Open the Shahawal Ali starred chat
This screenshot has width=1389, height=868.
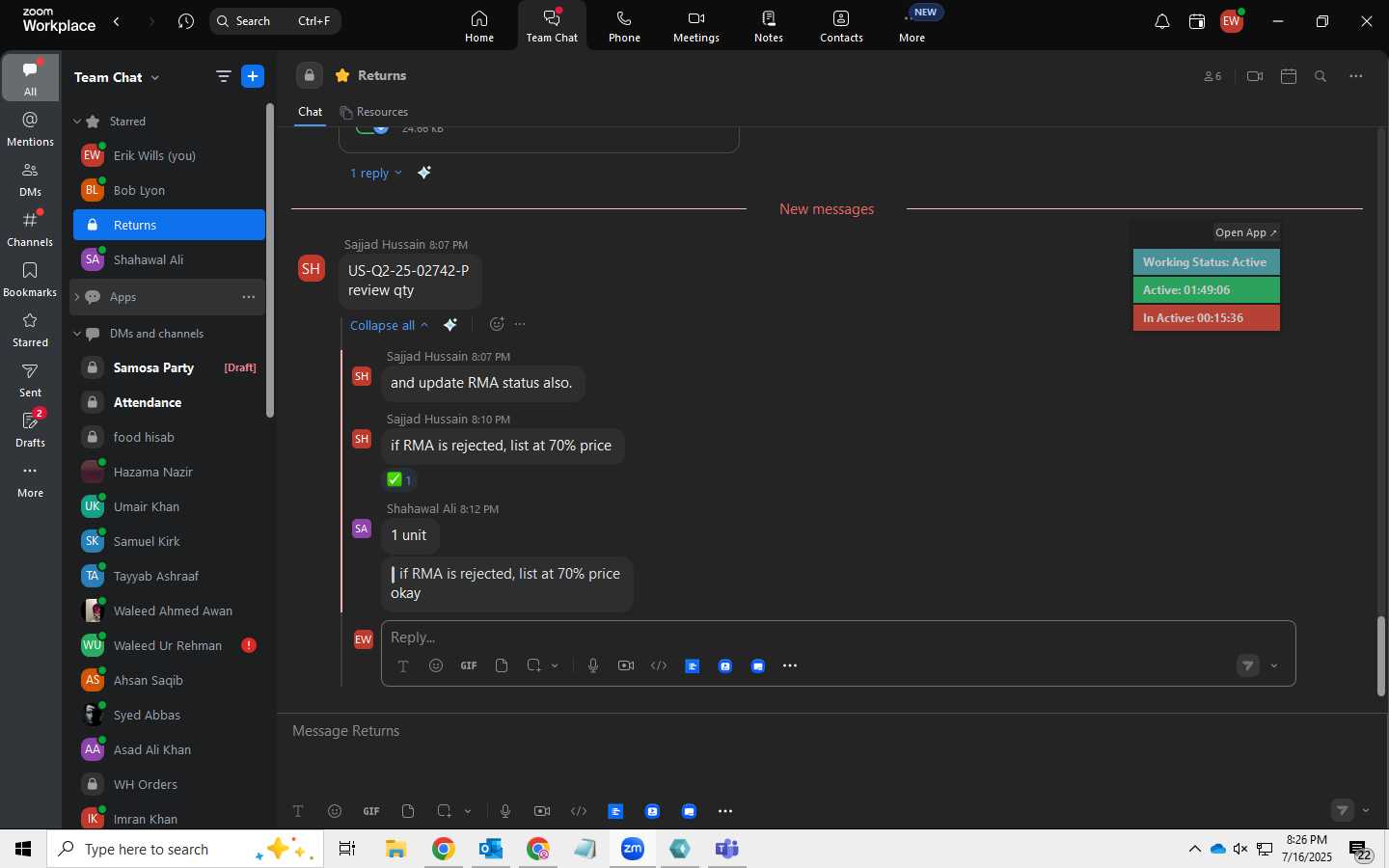169,259
